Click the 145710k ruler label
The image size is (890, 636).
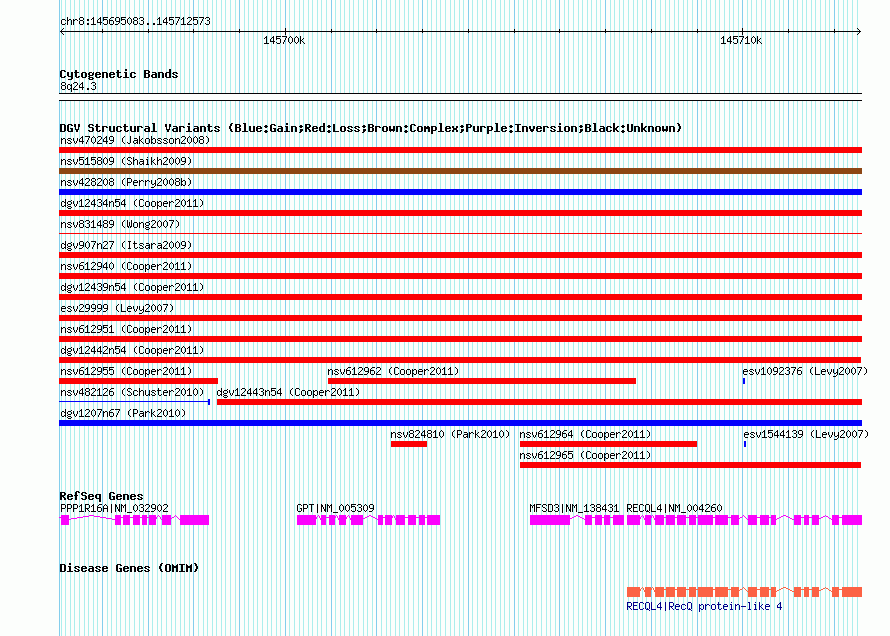tap(741, 40)
